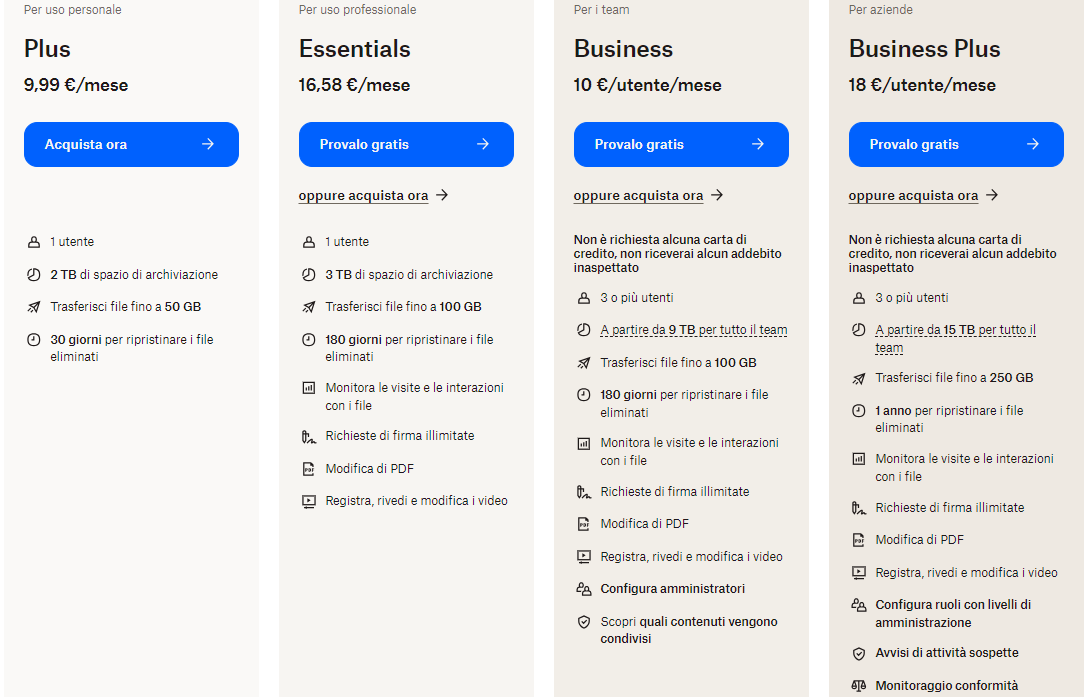1086x697 pixels.
Task: Click the '16,58 €/mese' price
Action: pyautogui.click(x=355, y=85)
